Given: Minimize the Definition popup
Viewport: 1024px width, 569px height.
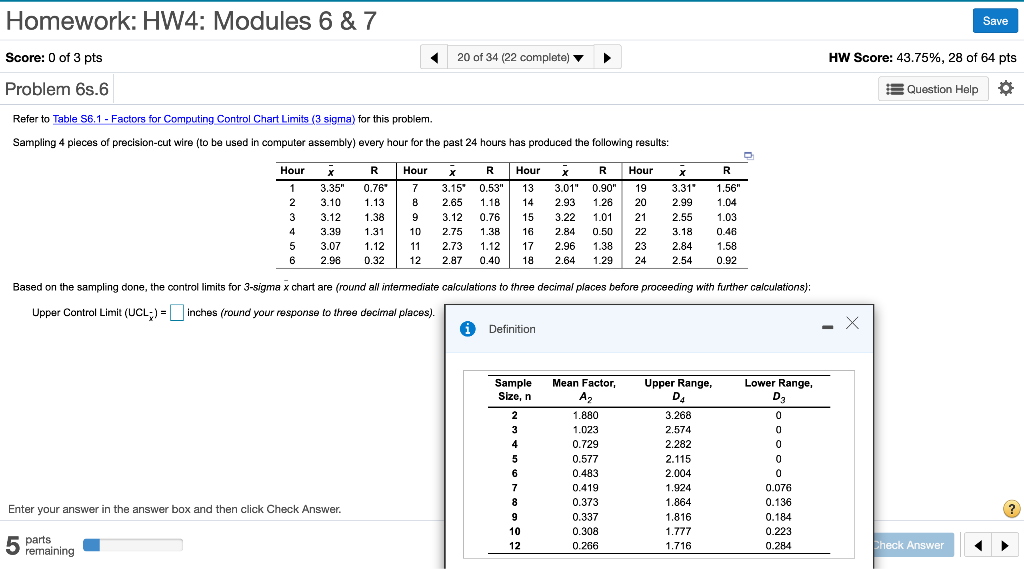Looking at the screenshot, I should pos(827,327).
